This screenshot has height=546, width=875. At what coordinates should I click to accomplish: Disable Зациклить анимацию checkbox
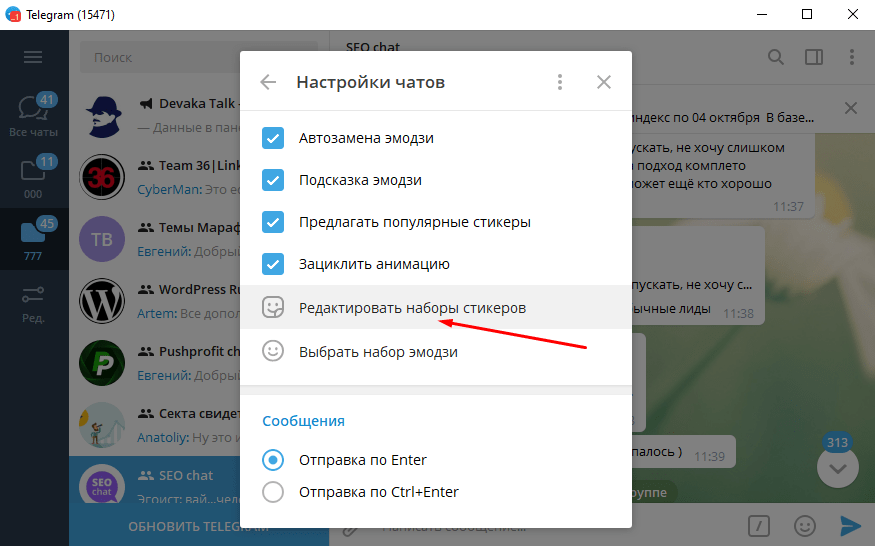pos(273,264)
